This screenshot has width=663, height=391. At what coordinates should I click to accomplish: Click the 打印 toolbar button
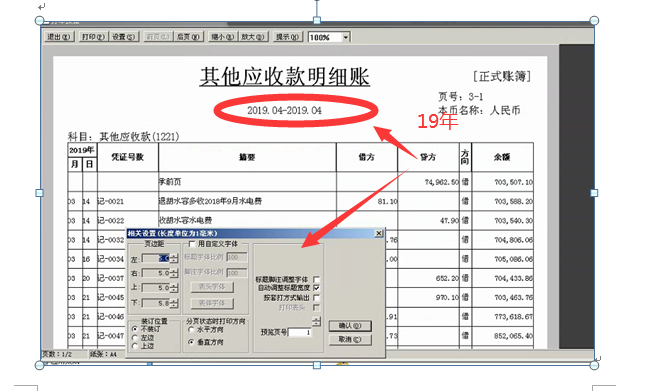click(93, 37)
